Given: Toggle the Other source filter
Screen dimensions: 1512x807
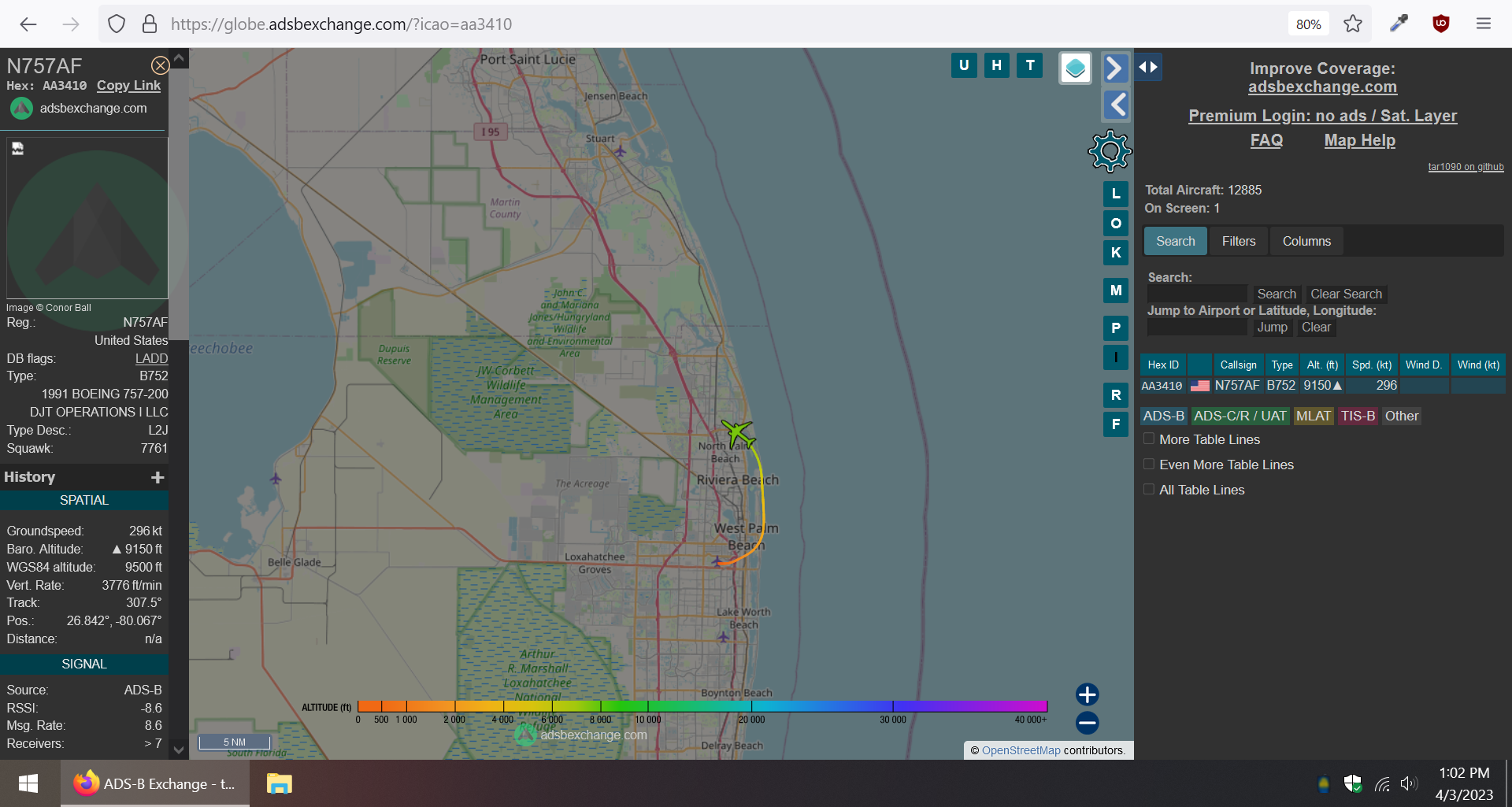Looking at the screenshot, I should coord(1402,416).
